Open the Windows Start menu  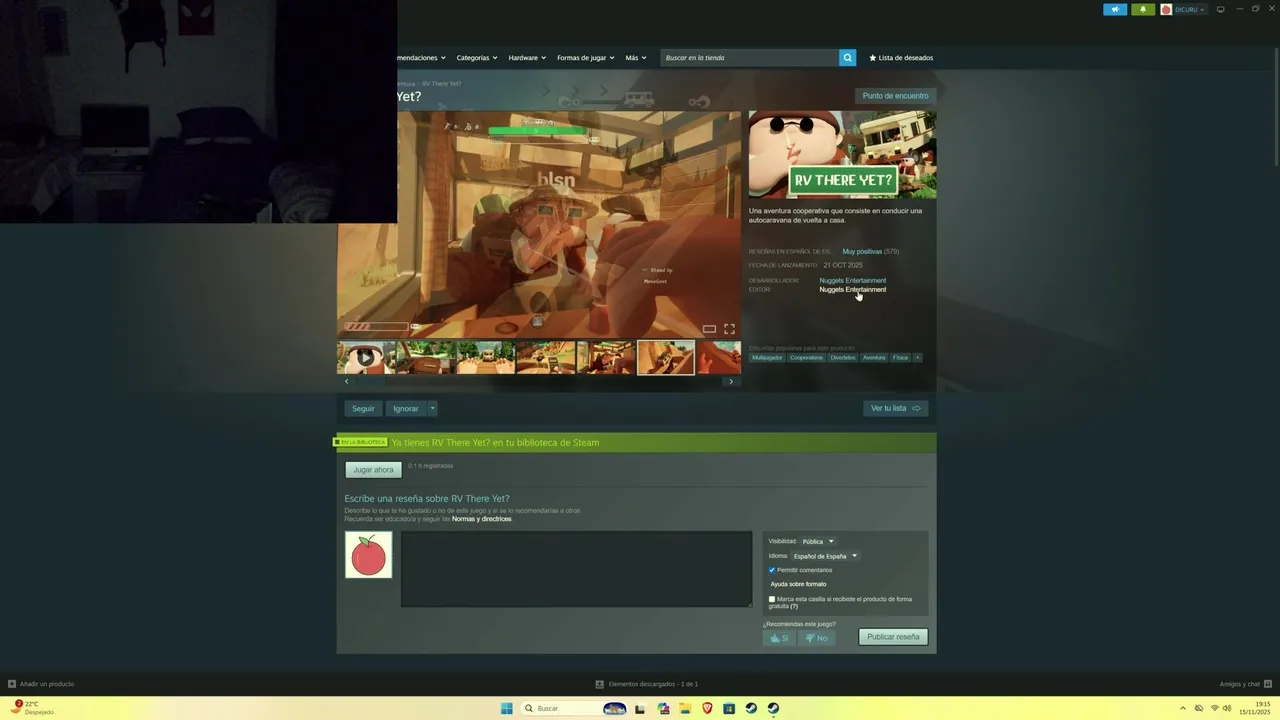pos(507,708)
